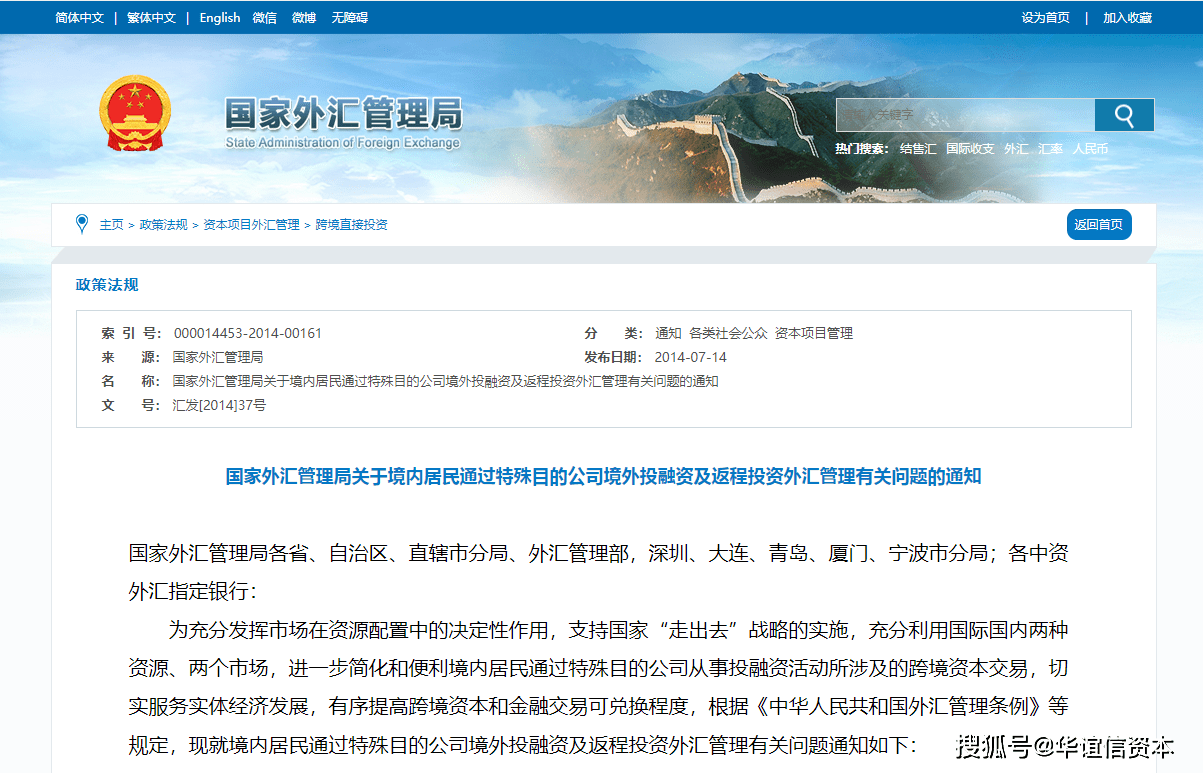
Task: Search hot keyword 国际收支
Action: coord(970,147)
